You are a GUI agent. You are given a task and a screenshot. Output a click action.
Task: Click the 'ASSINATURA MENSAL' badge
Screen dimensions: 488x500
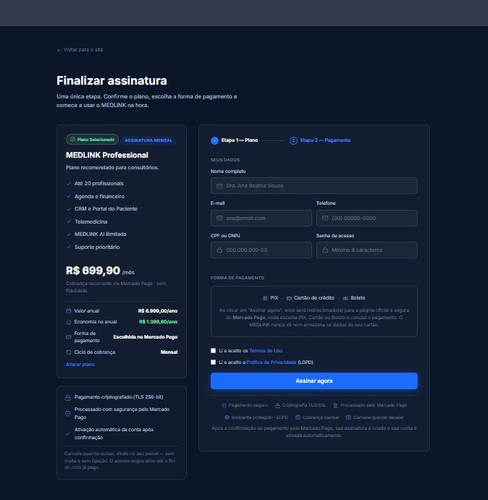(148, 140)
